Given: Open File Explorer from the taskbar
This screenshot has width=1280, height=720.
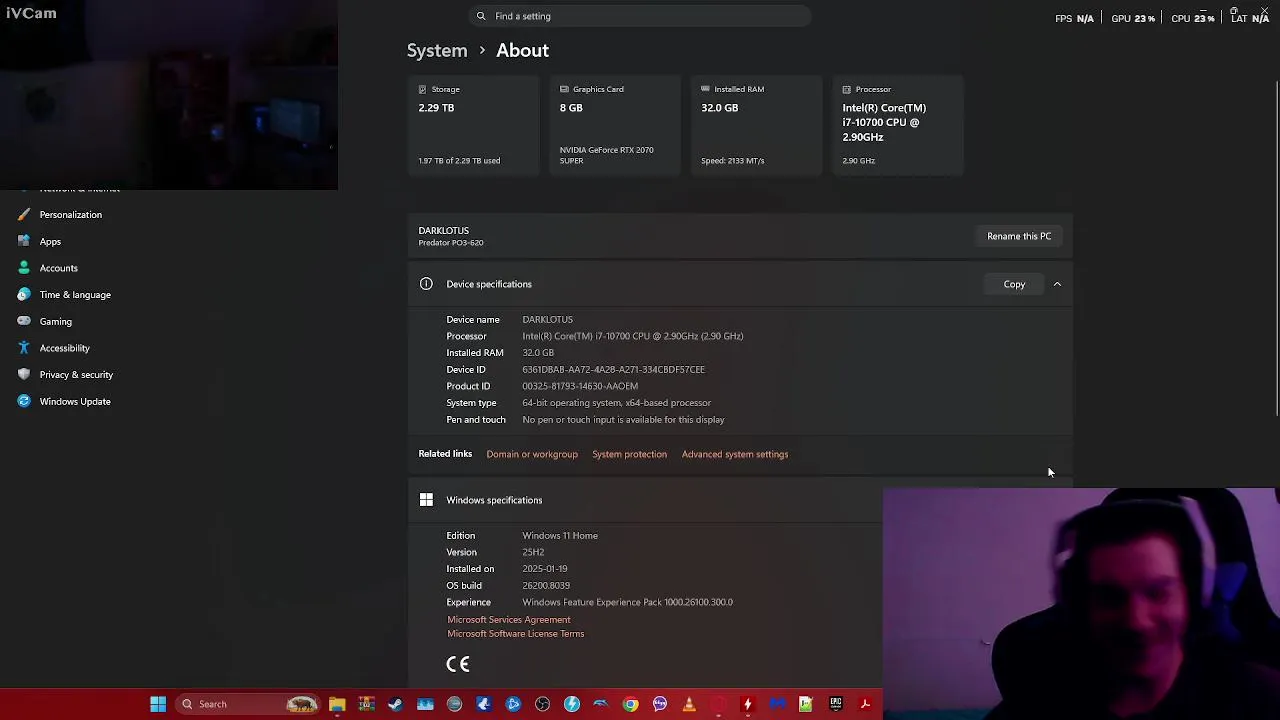Looking at the screenshot, I should coord(337,704).
